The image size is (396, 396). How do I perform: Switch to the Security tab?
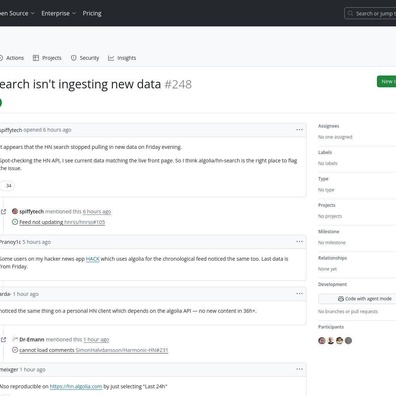click(85, 58)
